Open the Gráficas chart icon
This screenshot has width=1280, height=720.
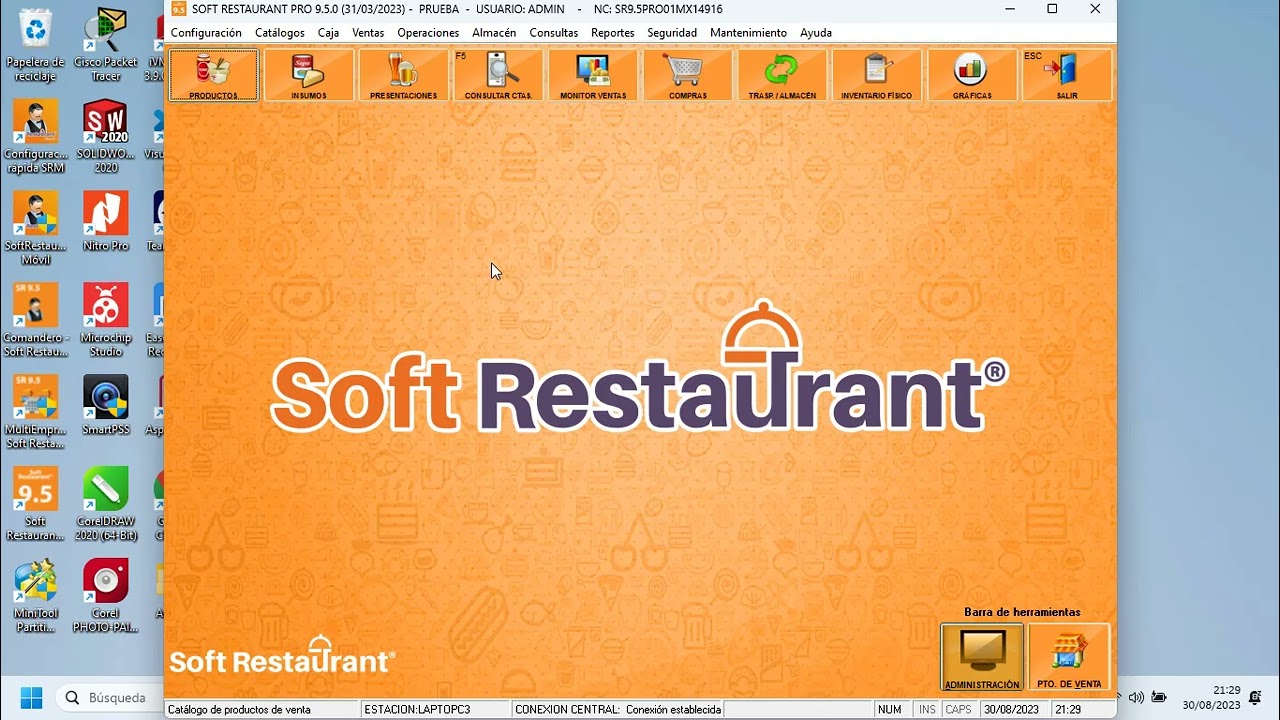(x=972, y=75)
